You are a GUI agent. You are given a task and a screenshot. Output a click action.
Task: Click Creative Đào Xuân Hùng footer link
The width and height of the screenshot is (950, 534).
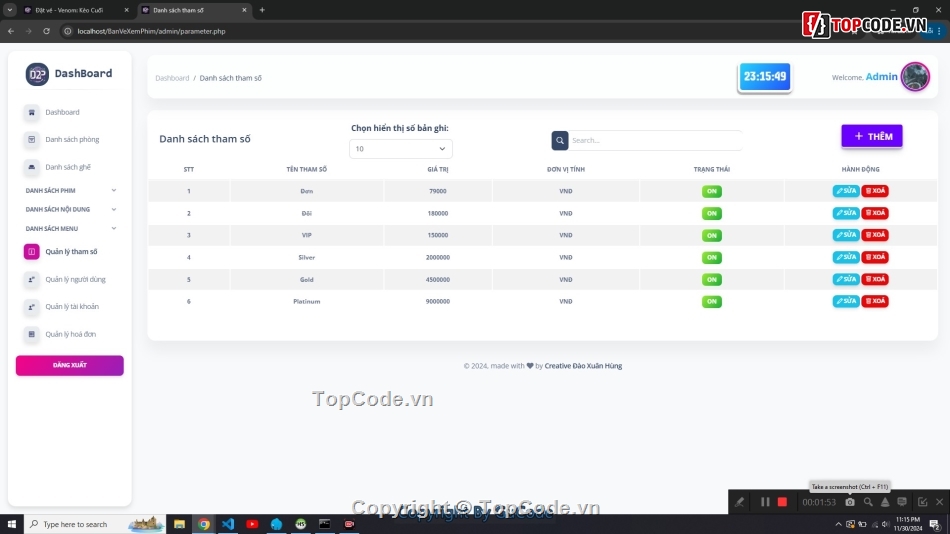pyautogui.click(x=583, y=366)
